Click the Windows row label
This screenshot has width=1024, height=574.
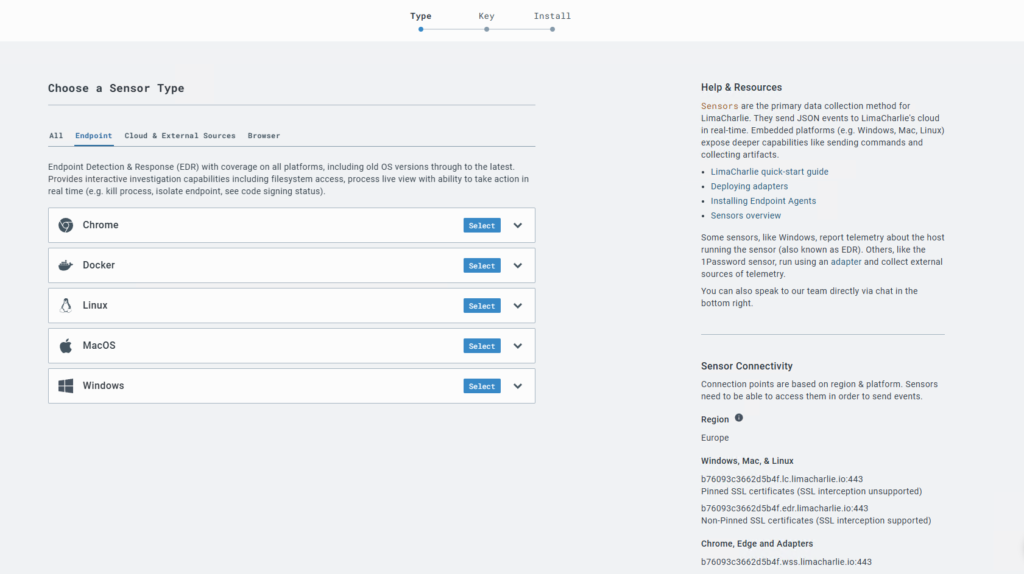103,385
